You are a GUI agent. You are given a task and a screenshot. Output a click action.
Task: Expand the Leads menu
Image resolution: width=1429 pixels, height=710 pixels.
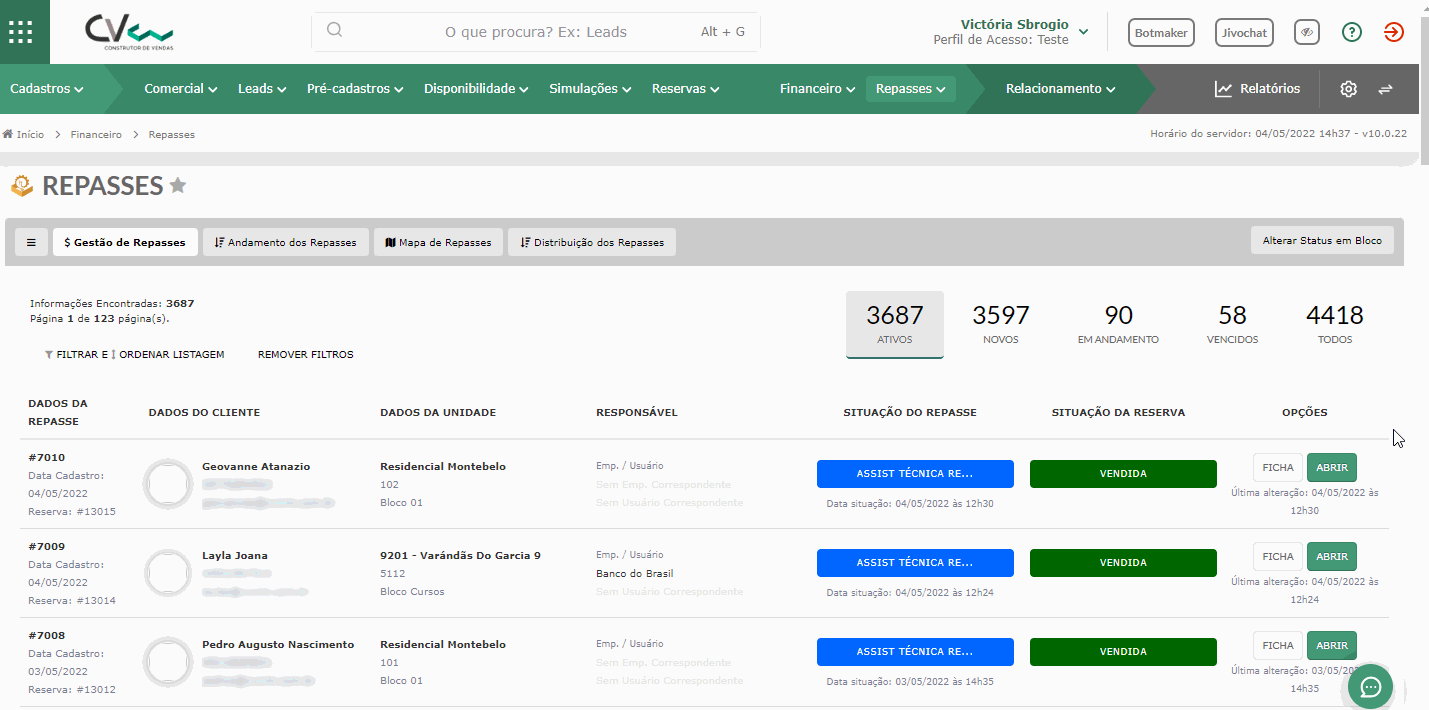(x=262, y=89)
